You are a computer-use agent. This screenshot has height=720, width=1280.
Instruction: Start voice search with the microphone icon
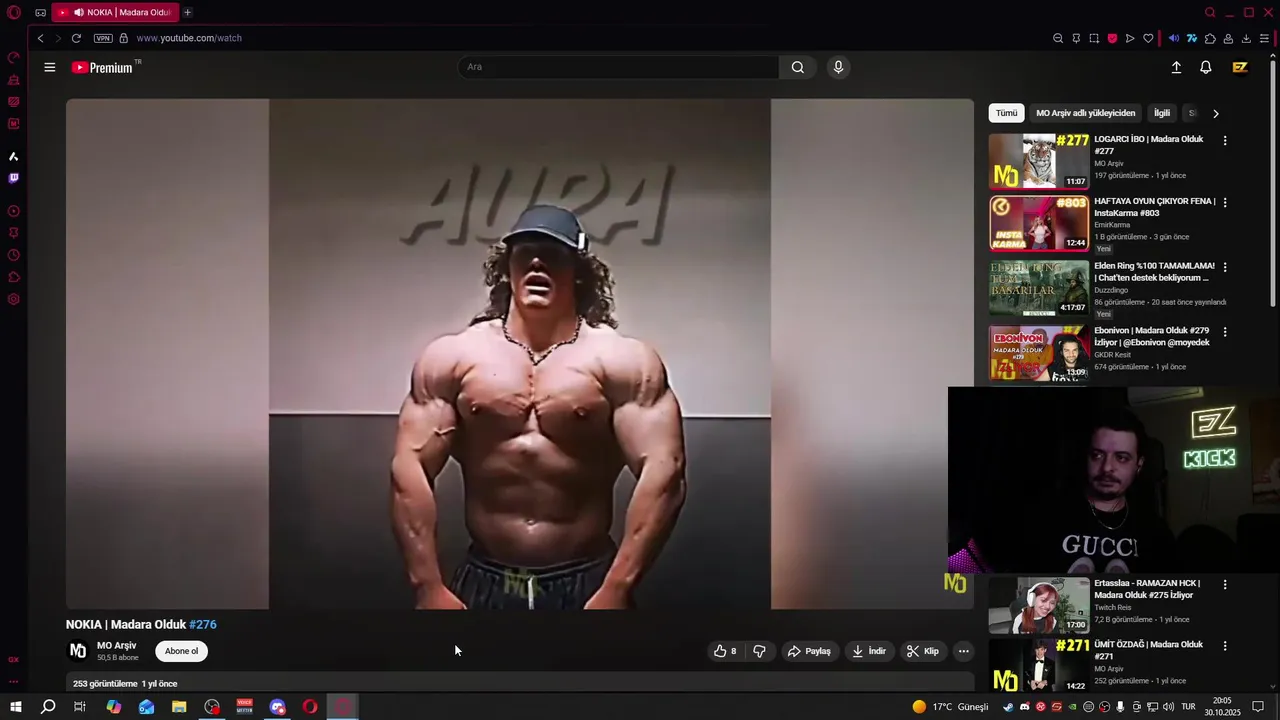pos(838,67)
